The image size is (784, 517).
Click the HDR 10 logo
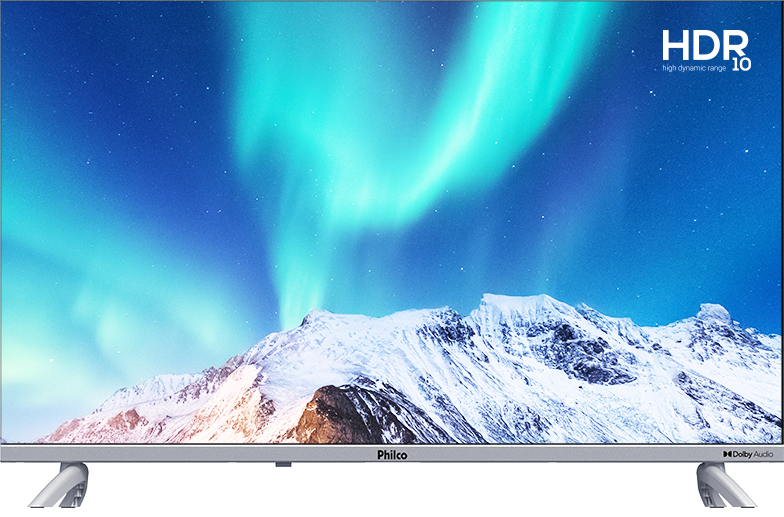tap(705, 49)
